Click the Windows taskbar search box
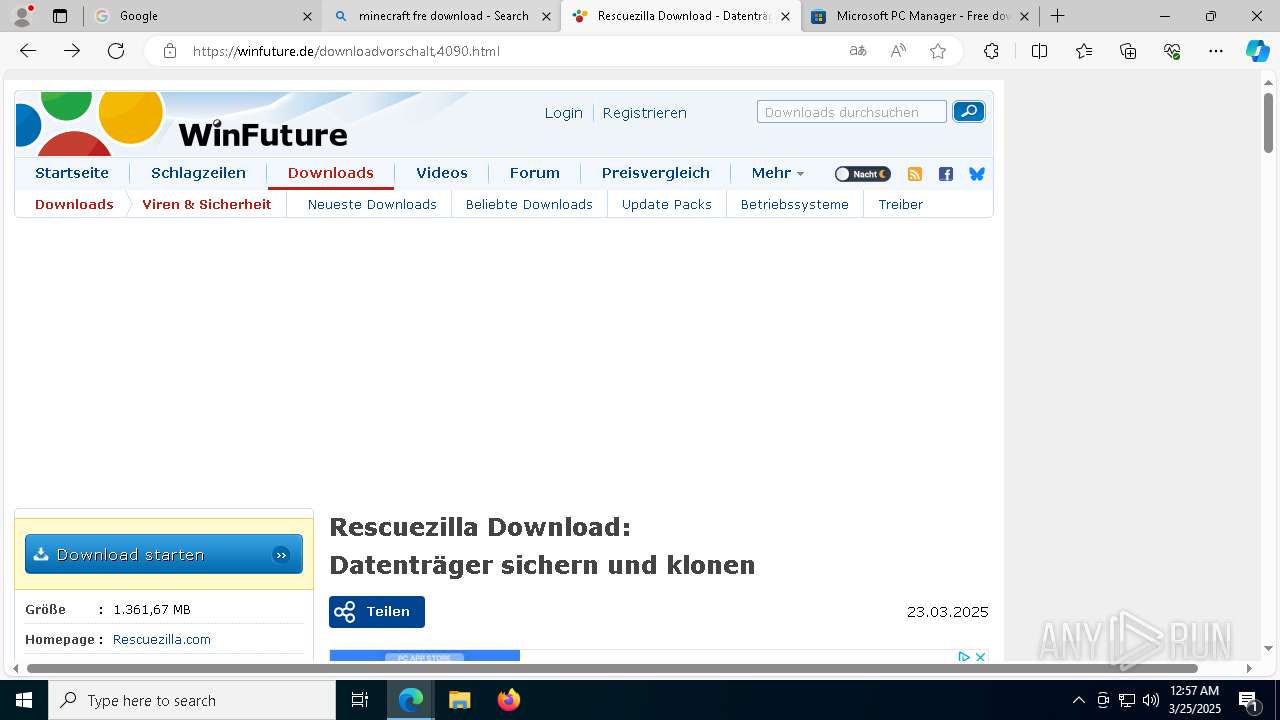This screenshot has width=1280, height=720. (192, 700)
